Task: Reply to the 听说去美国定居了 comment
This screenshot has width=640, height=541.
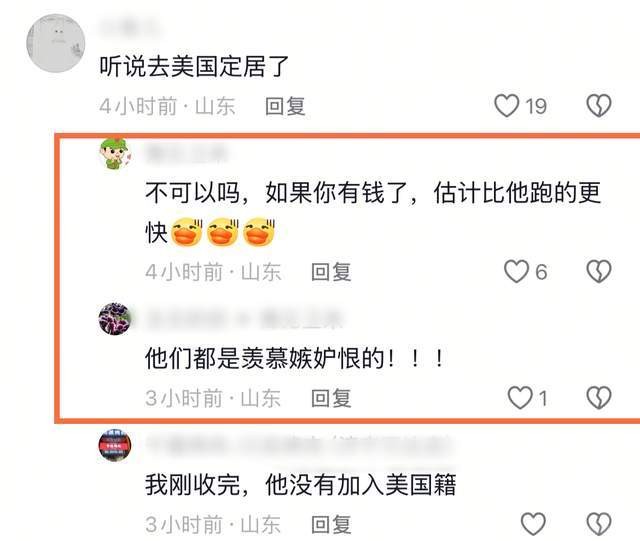Action: tap(285, 106)
